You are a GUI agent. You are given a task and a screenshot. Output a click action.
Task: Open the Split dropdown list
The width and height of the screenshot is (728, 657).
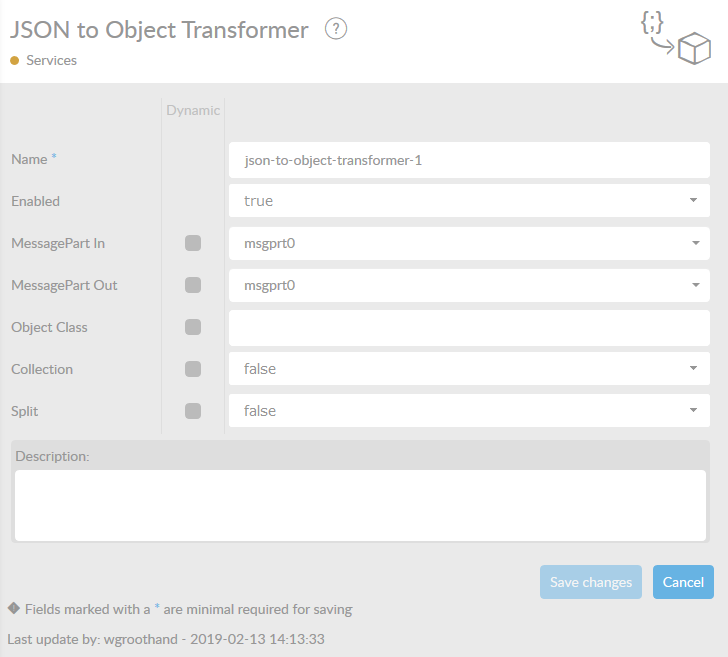pyautogui.click(x=469, y=411)
